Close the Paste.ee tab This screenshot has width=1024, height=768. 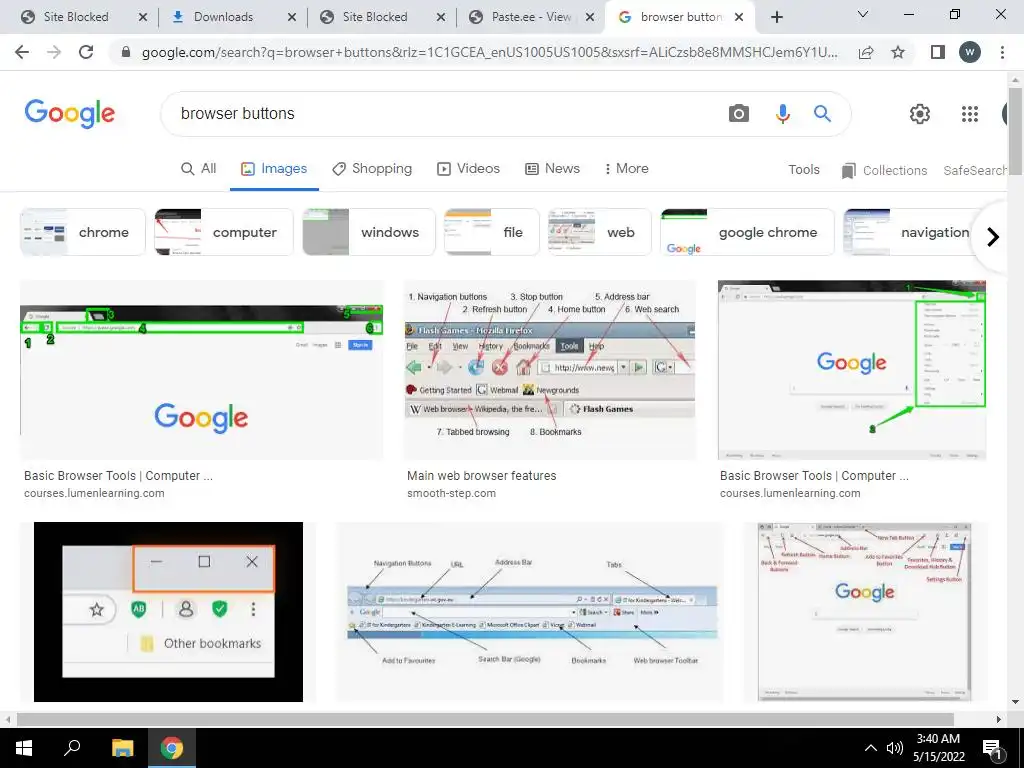click(590, 18)
